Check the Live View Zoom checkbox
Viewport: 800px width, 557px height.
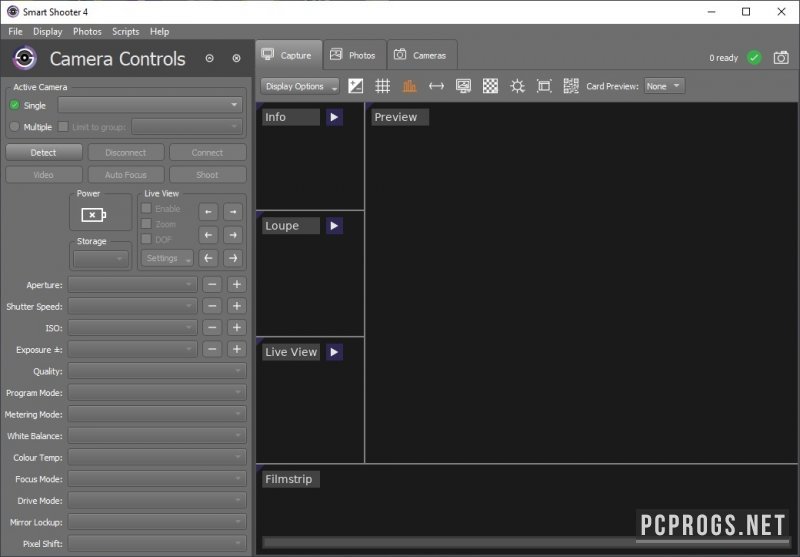pos(146,223)
